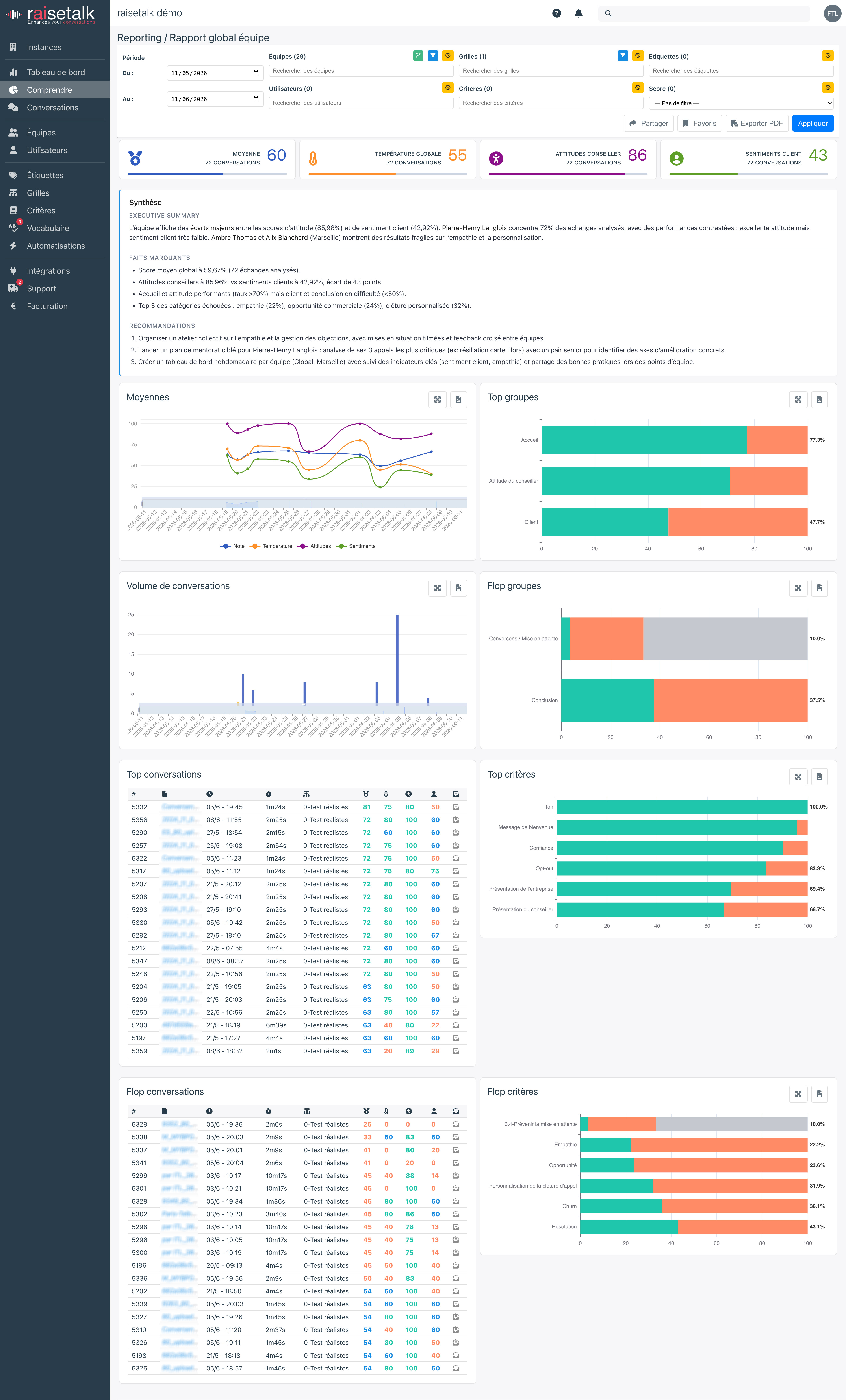
Task: Clear the Étiquettes filter with yellow icon
Action: (828, 56)
